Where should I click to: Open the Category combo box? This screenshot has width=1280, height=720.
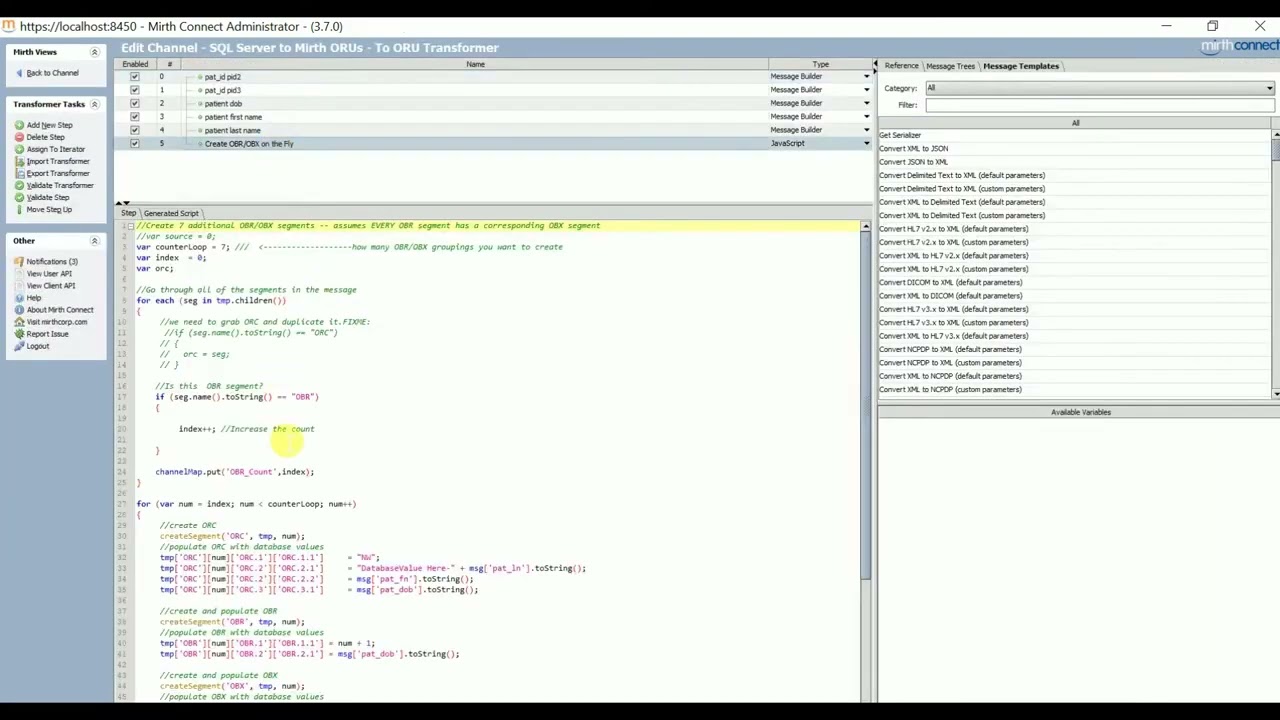coord(1100,88)
